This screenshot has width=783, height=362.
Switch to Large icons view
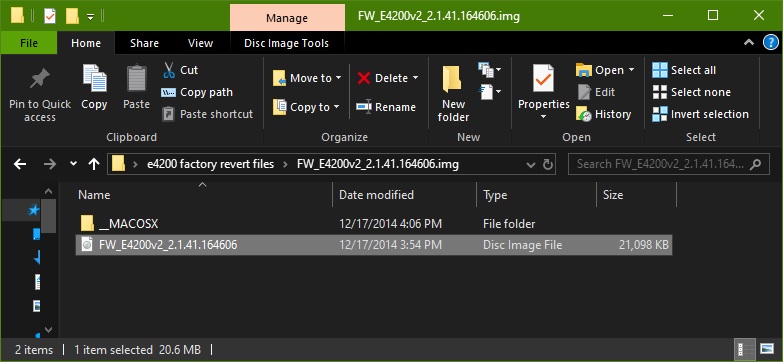(767, 349)
